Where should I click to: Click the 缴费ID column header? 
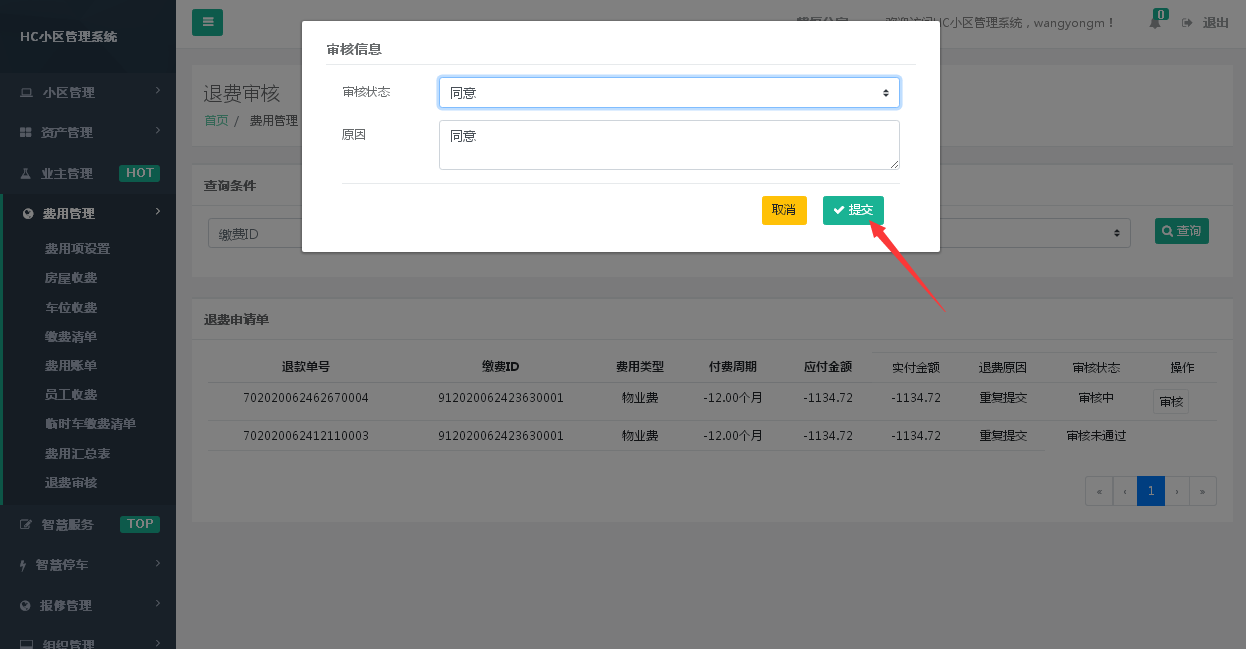[500, 367]
